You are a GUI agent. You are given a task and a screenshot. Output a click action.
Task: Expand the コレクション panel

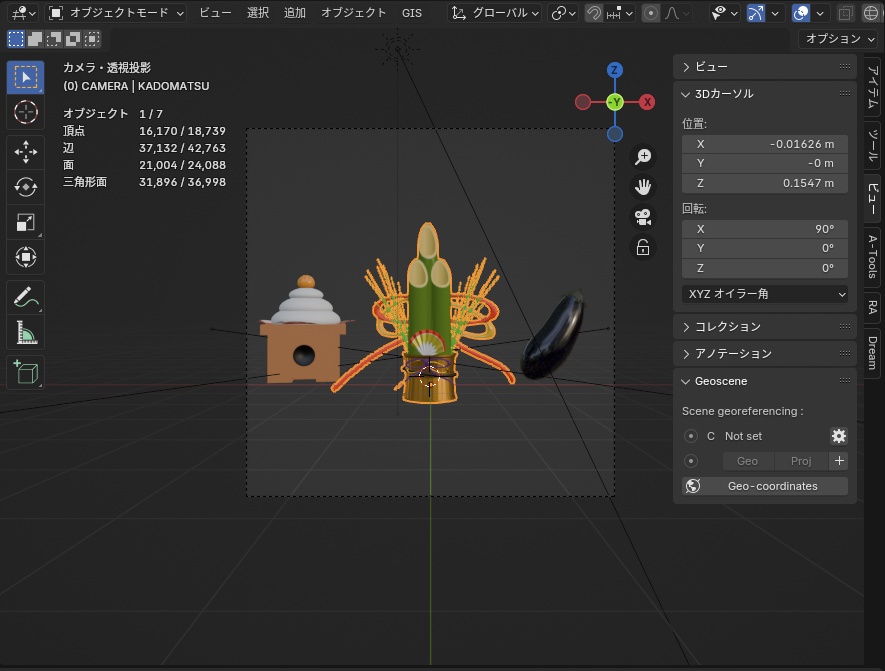click(x=765, y=327)
